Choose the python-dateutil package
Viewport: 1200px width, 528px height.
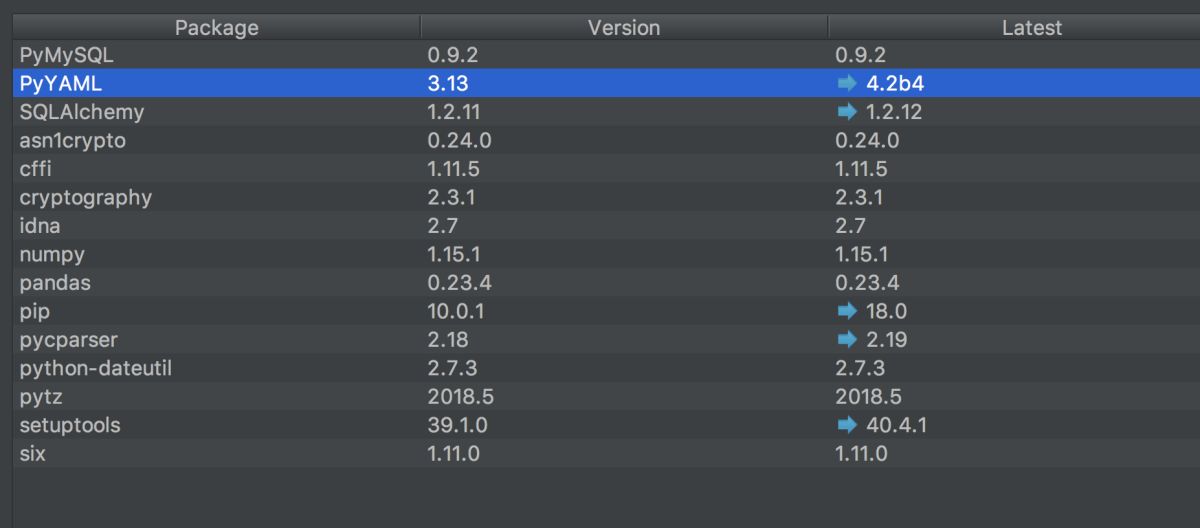606,369
